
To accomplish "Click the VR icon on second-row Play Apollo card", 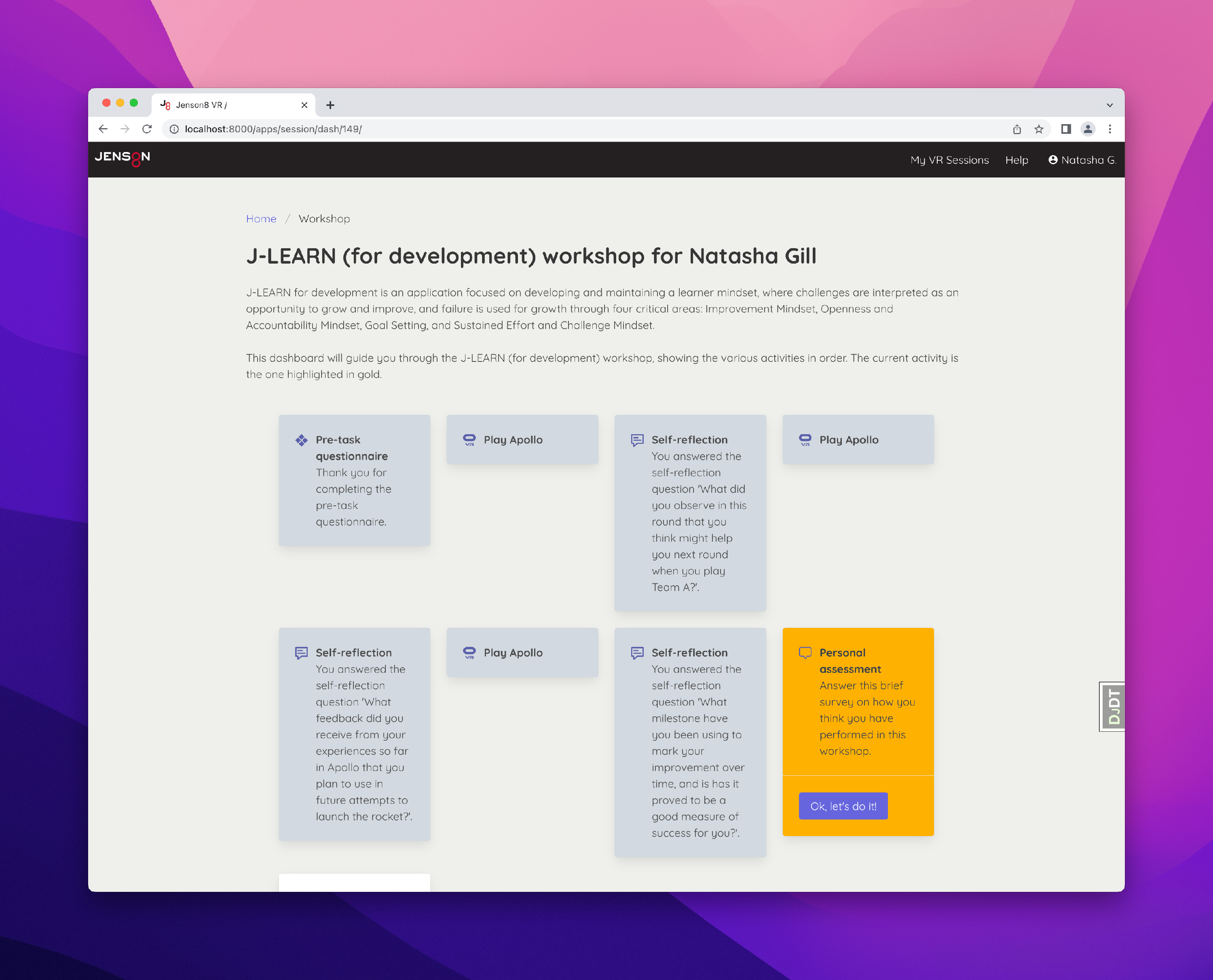I will pos(469,653).
